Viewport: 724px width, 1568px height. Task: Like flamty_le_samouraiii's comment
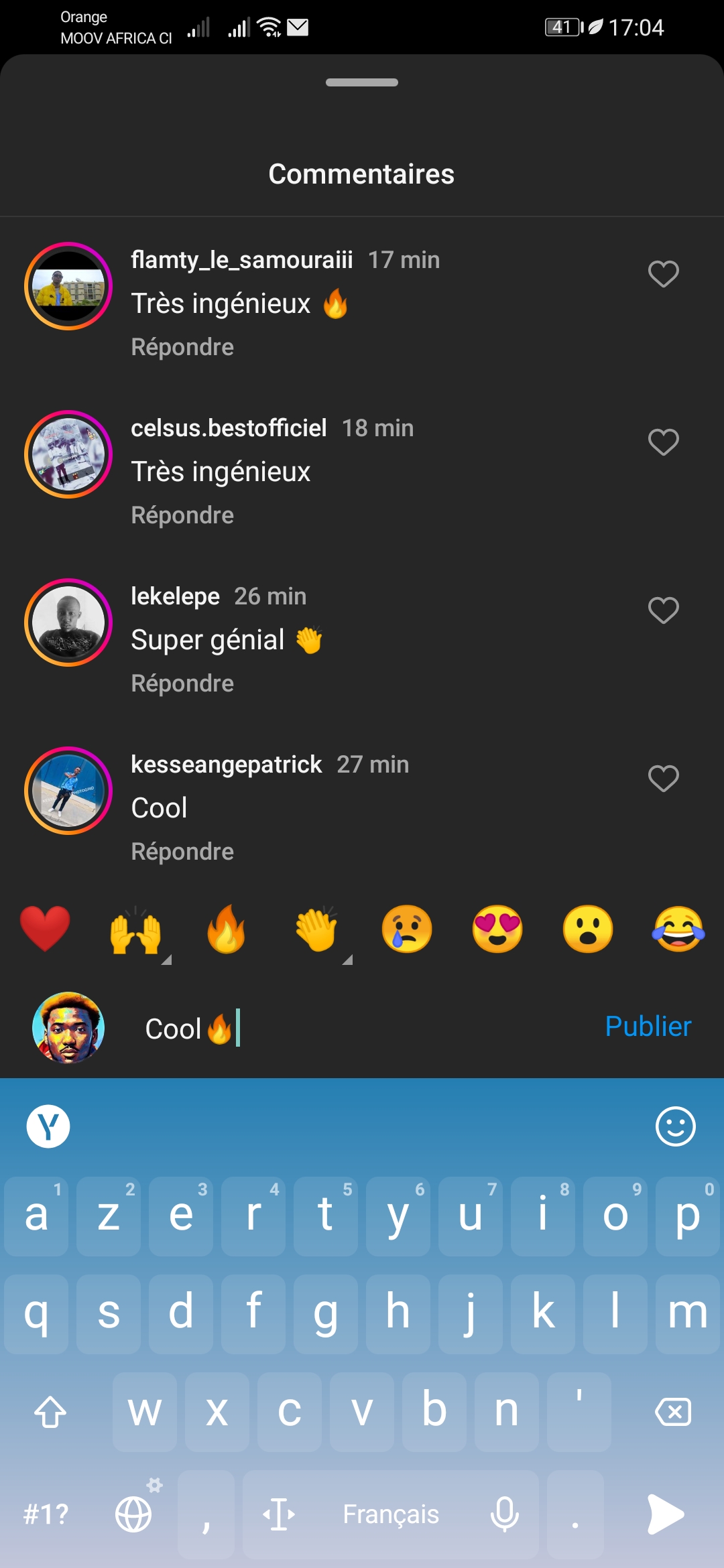click(664, 274)
